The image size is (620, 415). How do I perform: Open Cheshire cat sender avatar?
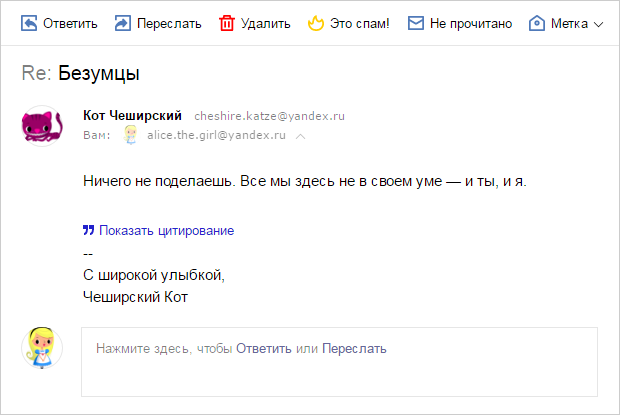(42, 126)
